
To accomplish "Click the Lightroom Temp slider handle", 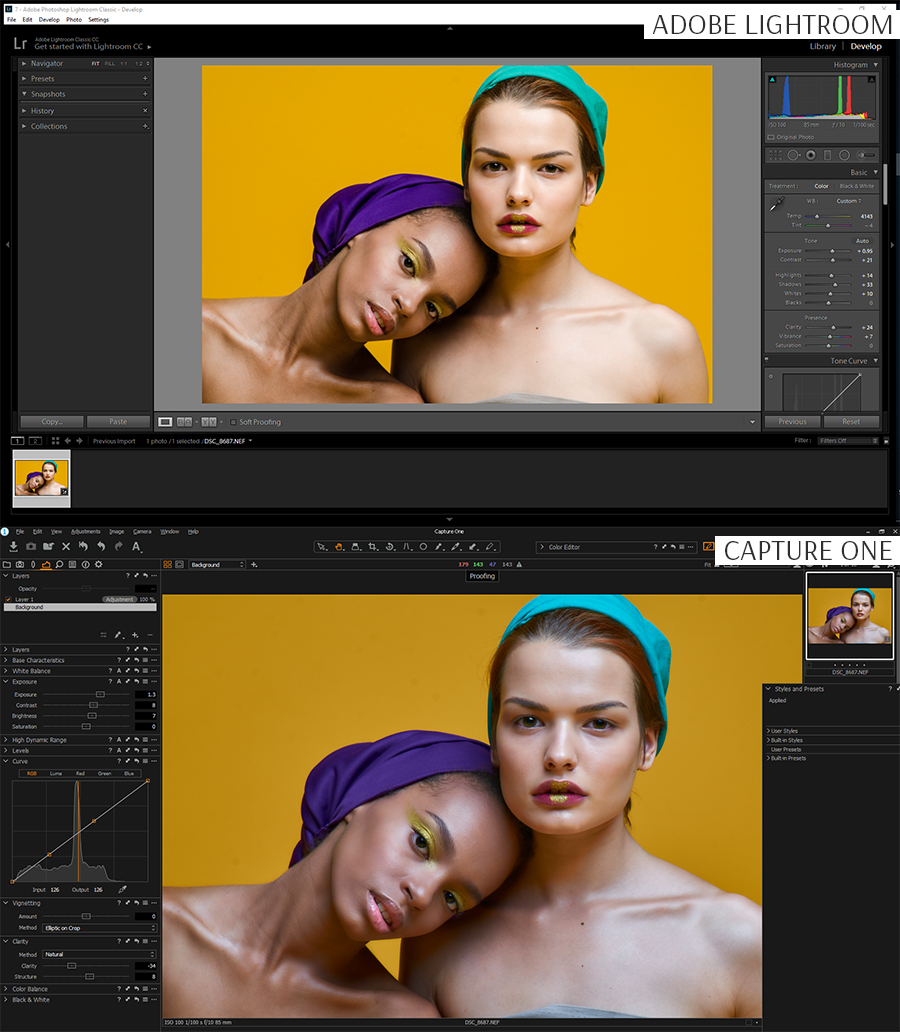I will [x=817, y=216].
